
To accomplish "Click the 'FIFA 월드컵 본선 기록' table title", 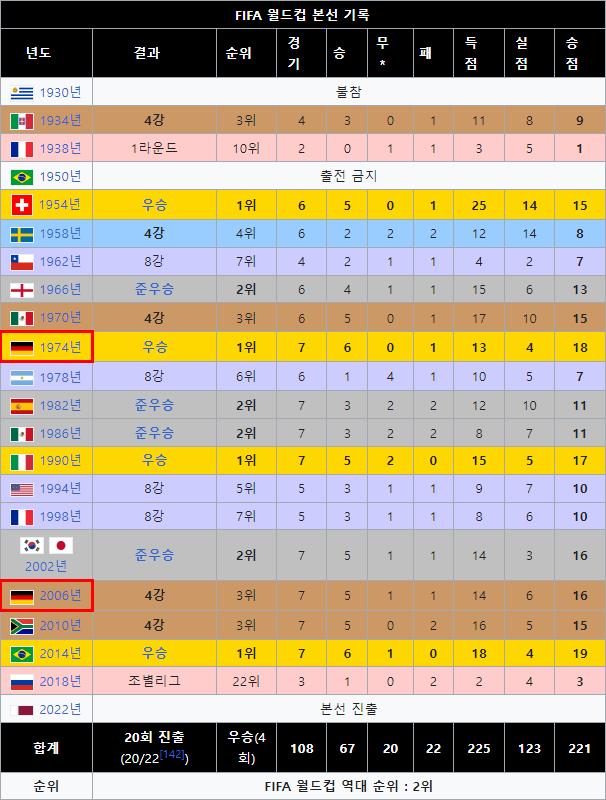I will [x=302, y=15].
